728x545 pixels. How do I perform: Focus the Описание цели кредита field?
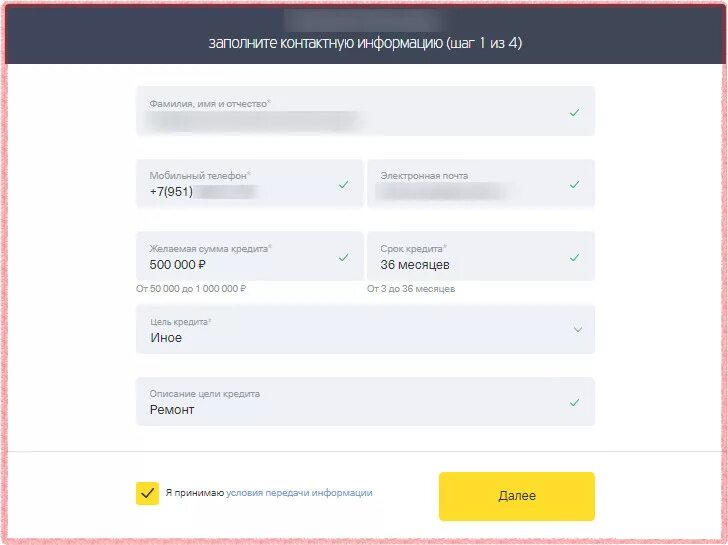point(365,402)
